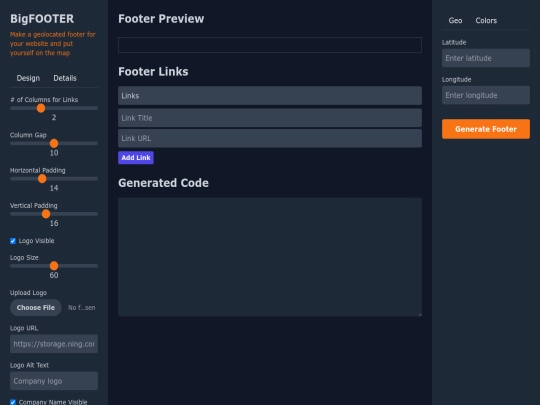Click the Footer Preview box

coord(270,45)
